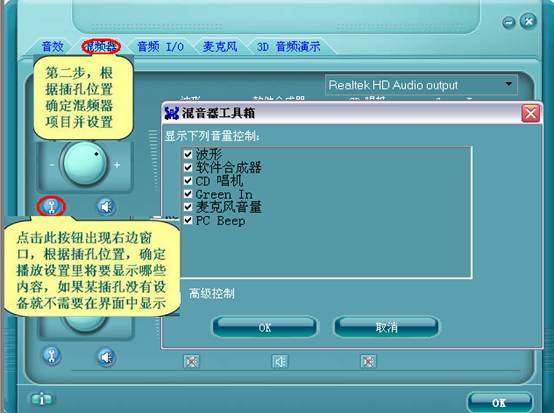Click the 取消 cancel button
The image size is (554, 413).
pyautogui.click(x=387, y=327)
